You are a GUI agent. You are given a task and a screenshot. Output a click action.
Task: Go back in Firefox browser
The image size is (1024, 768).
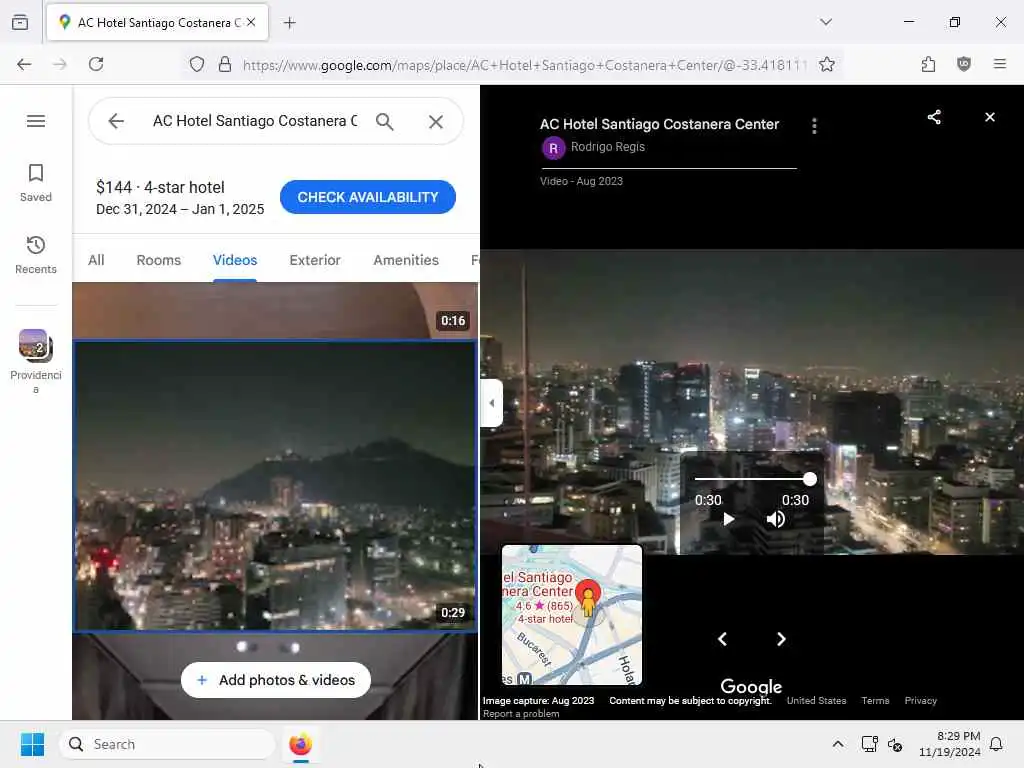[x=24, y=64]
